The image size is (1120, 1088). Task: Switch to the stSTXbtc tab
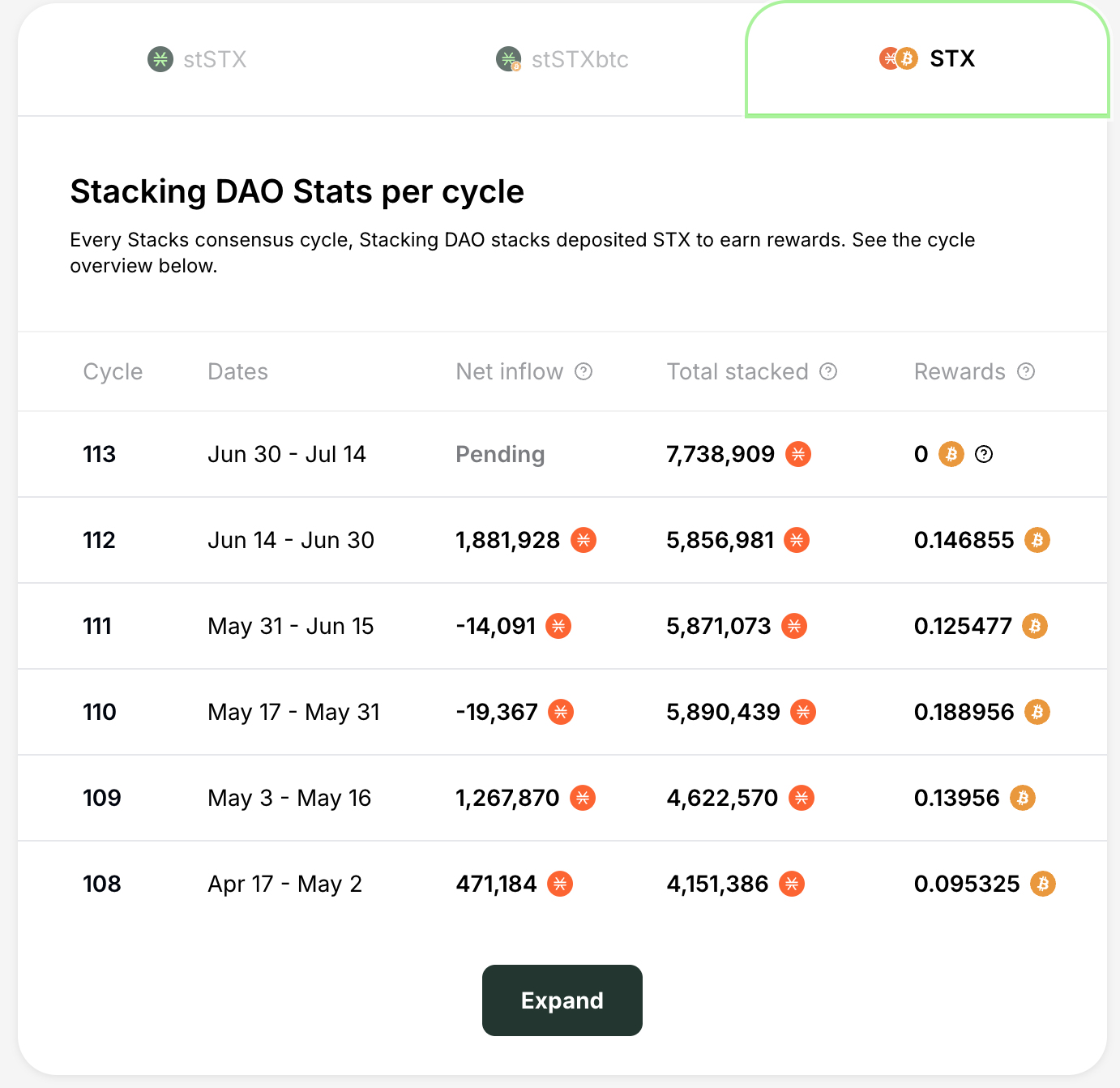pos(562,59)
